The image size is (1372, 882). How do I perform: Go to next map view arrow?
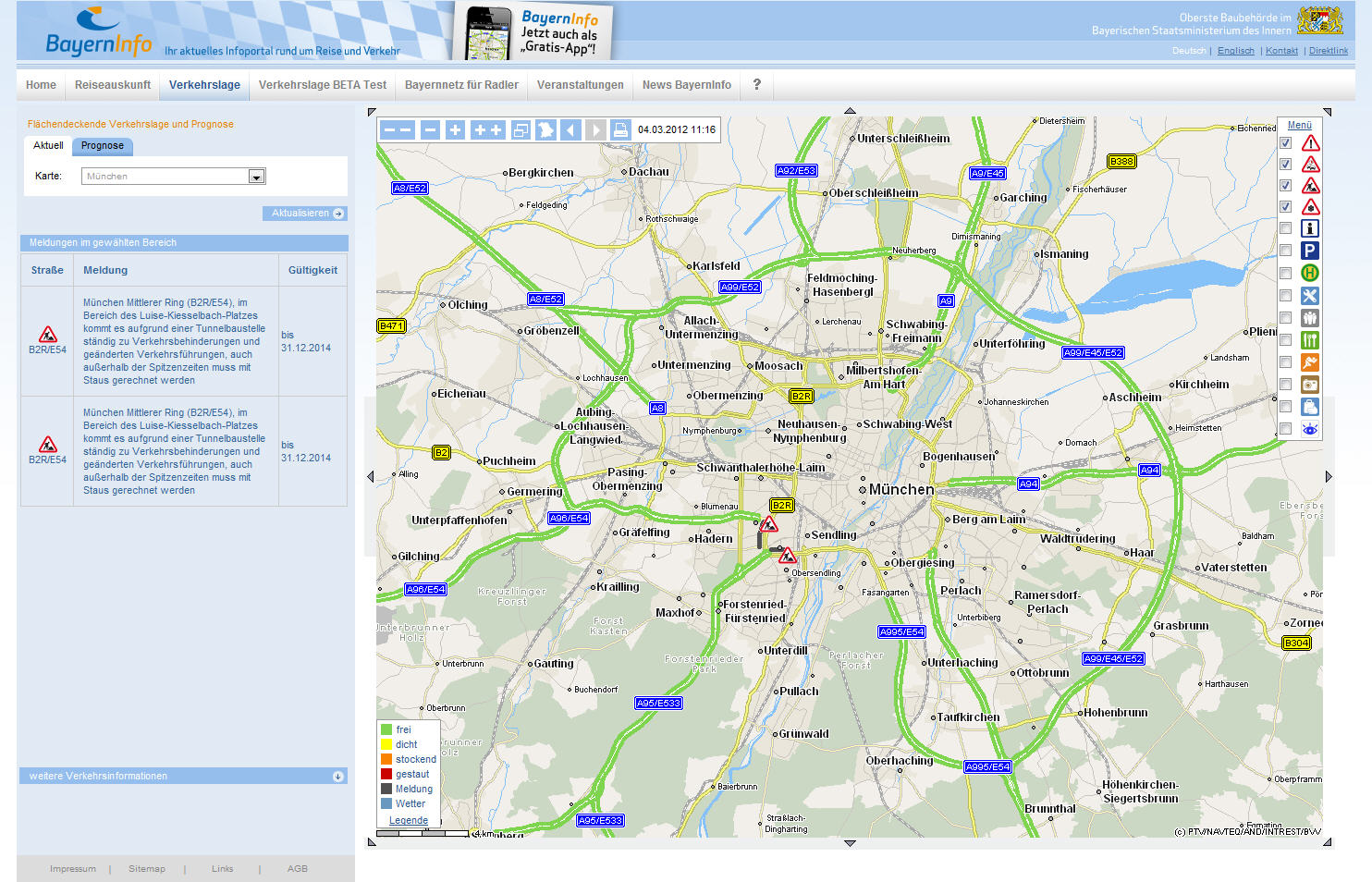tap(595, 130)
